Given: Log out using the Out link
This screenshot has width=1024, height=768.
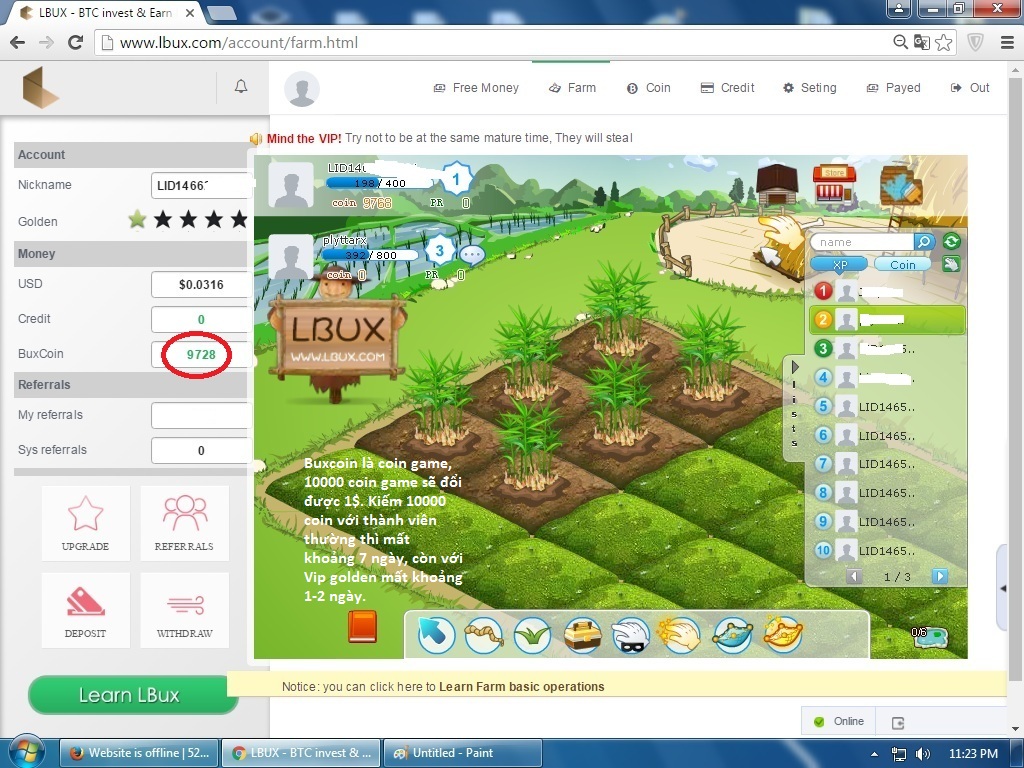Looking at the screenshot, I should pos(970,88).
